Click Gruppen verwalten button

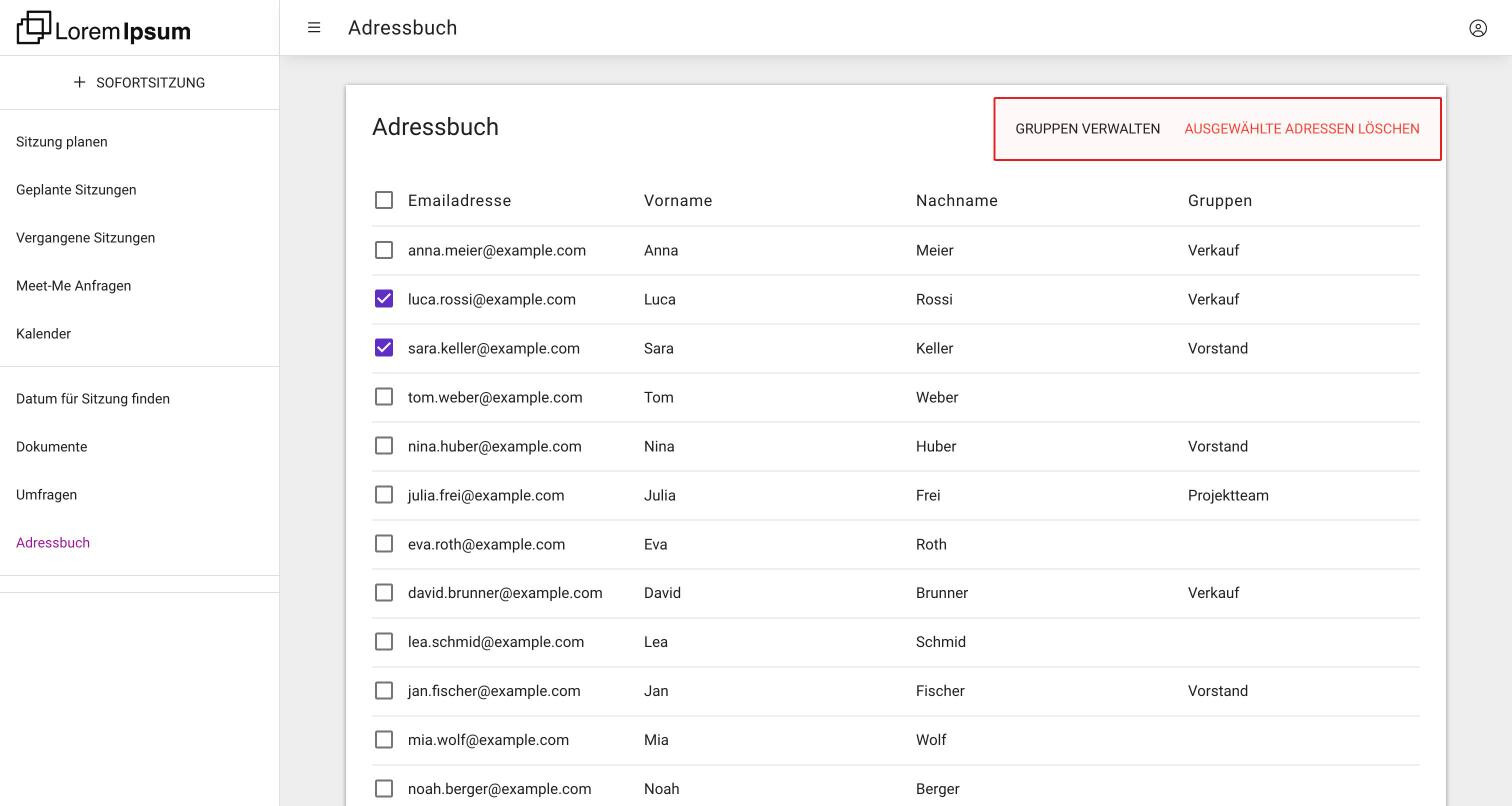point(1088,129)
